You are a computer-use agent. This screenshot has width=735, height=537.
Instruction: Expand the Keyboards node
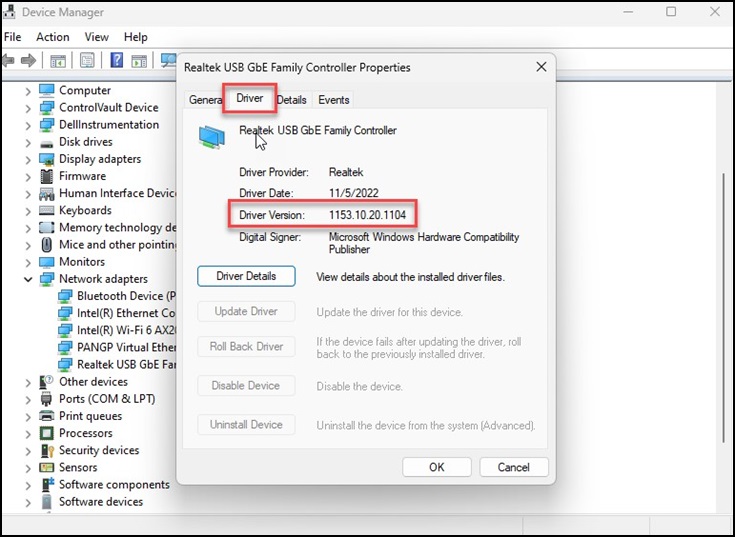28,211
